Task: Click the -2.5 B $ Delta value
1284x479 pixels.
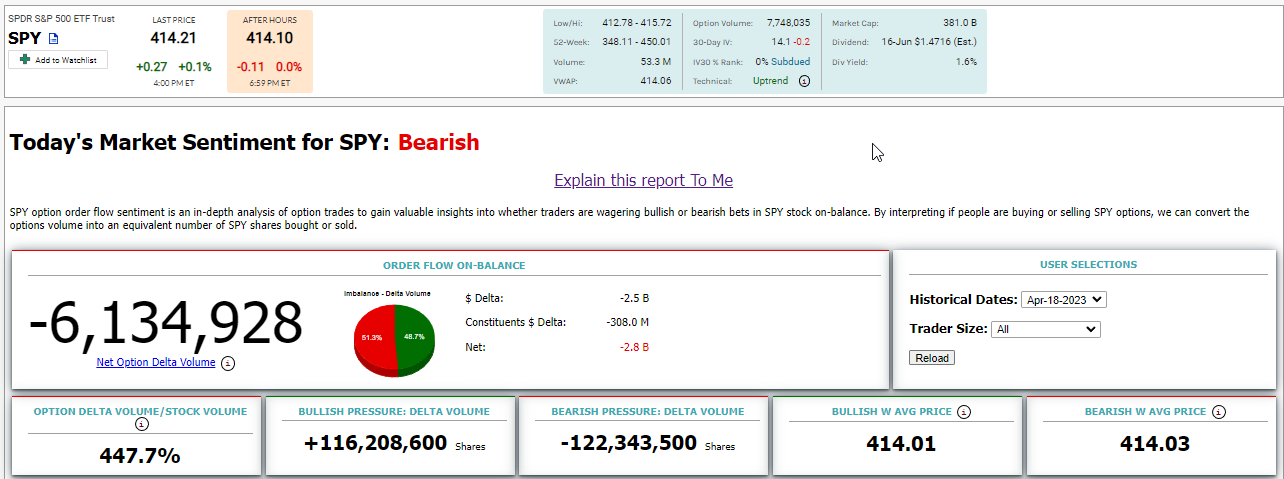Action: [x=634, y=298]
